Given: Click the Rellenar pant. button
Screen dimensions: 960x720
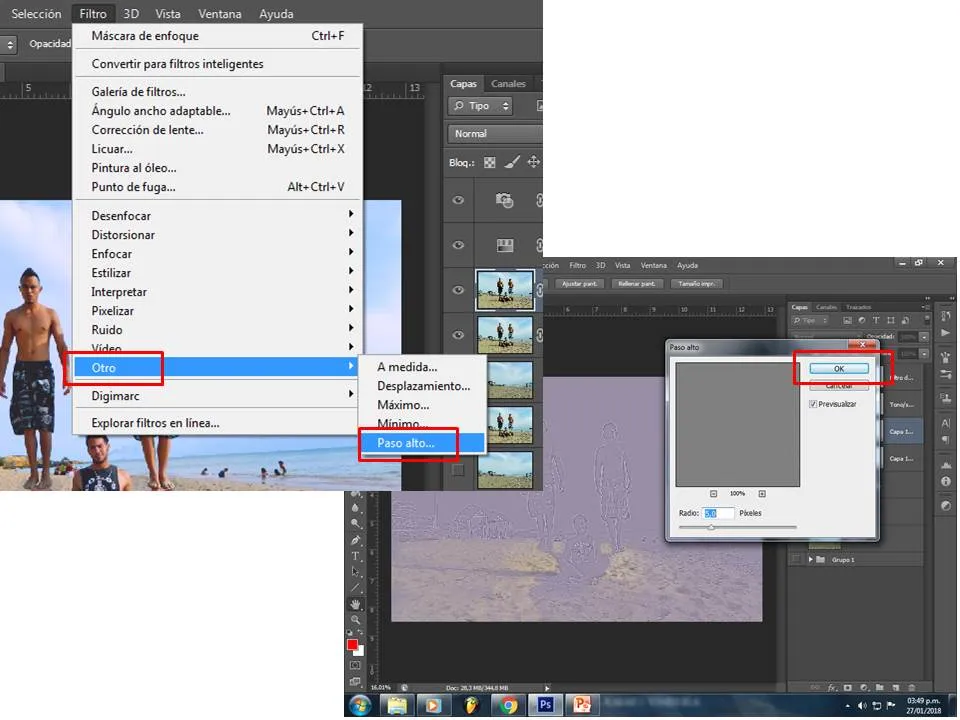Looking at the screenshot, I should pyautogui.click(x=636, y=283).
